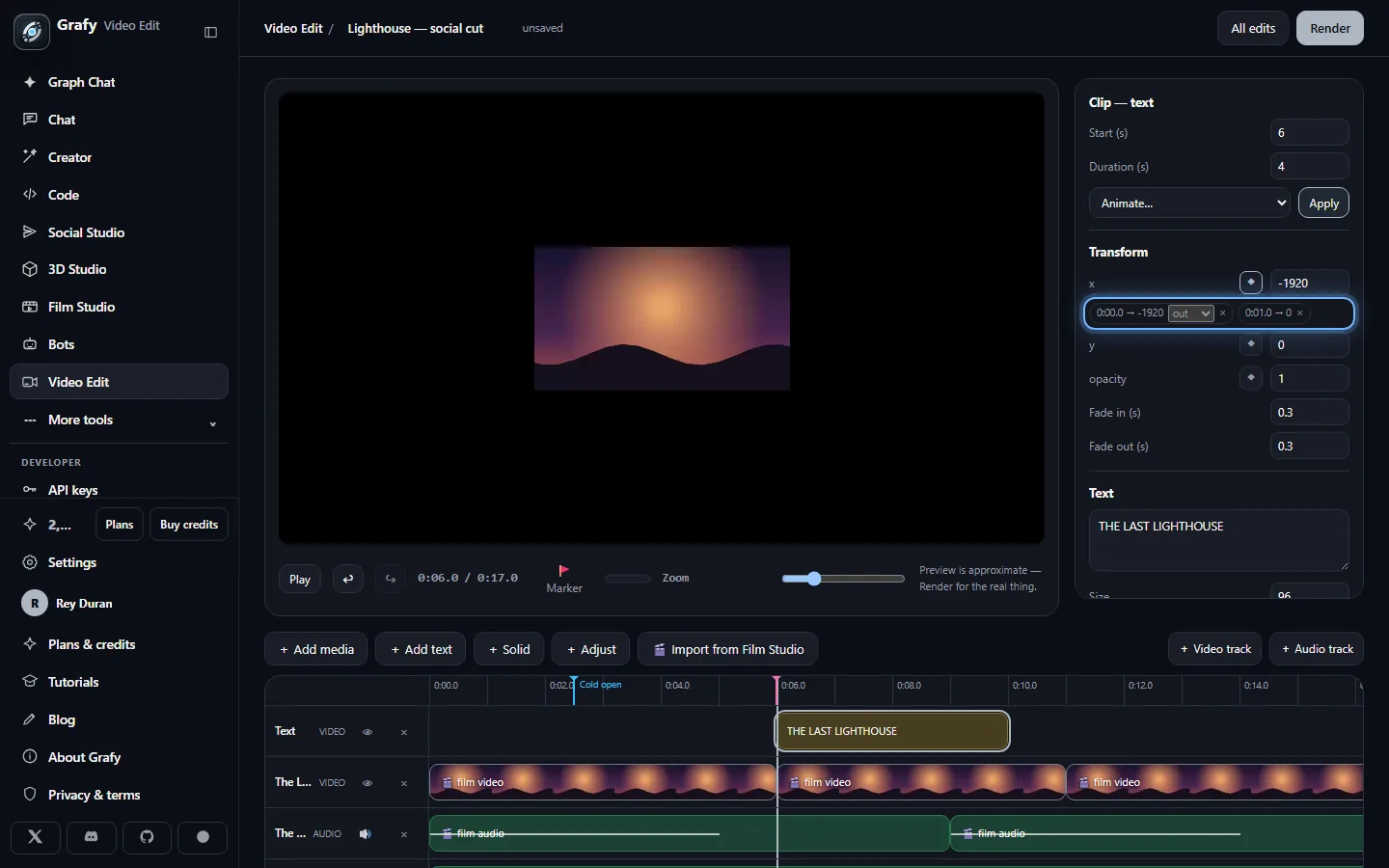Click the Fade in (s) input field
This screenshot has width=1389, height=868.
1309,413
